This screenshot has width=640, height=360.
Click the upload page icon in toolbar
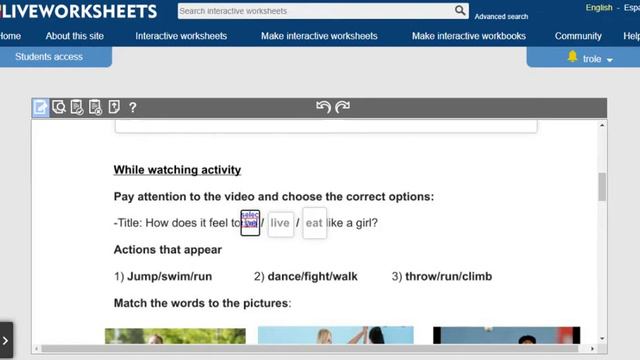114,107
